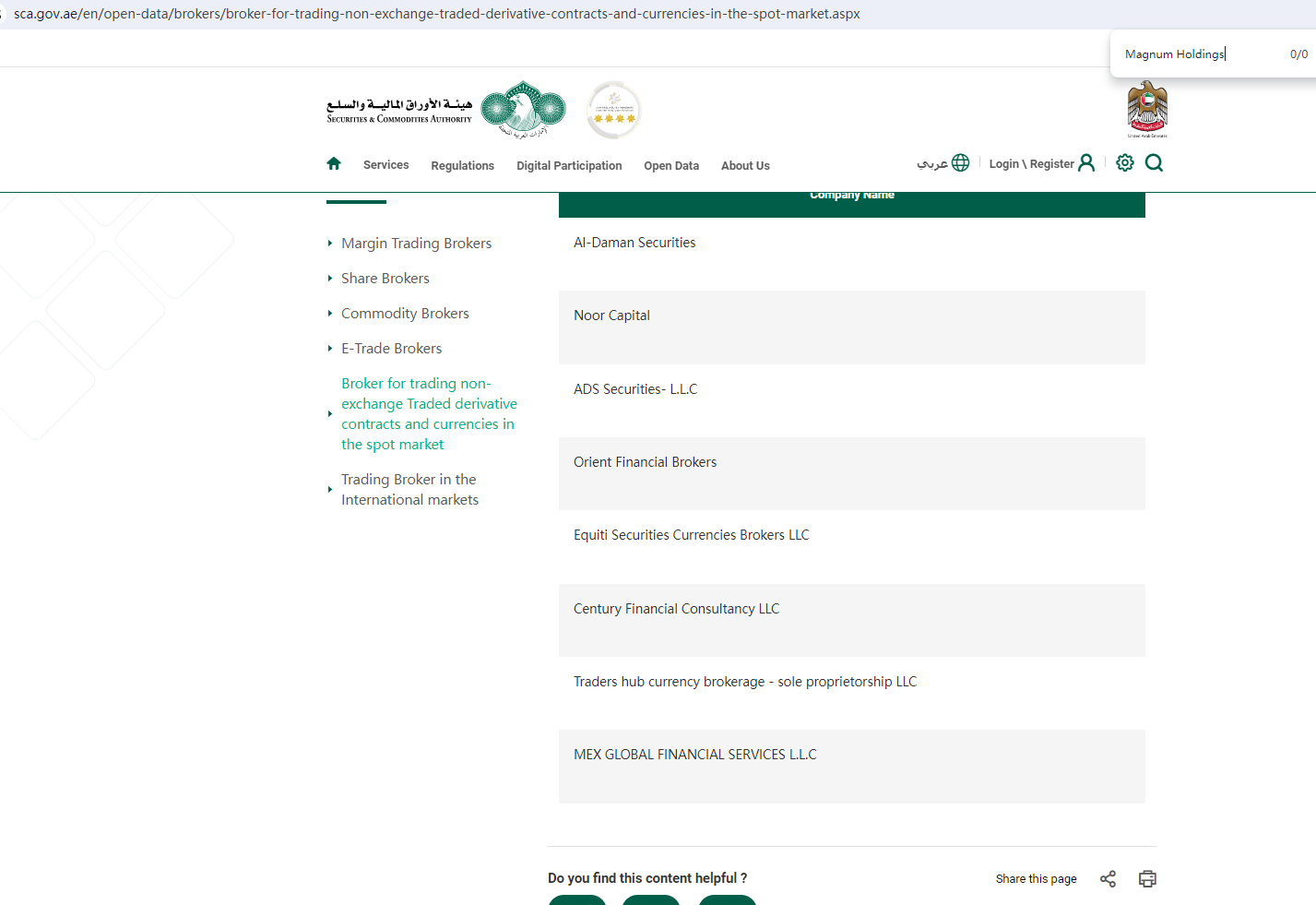Open the site search magnifier icon
The image size is (1316, 905).
pyautogui.click(x=1154, y=163)
